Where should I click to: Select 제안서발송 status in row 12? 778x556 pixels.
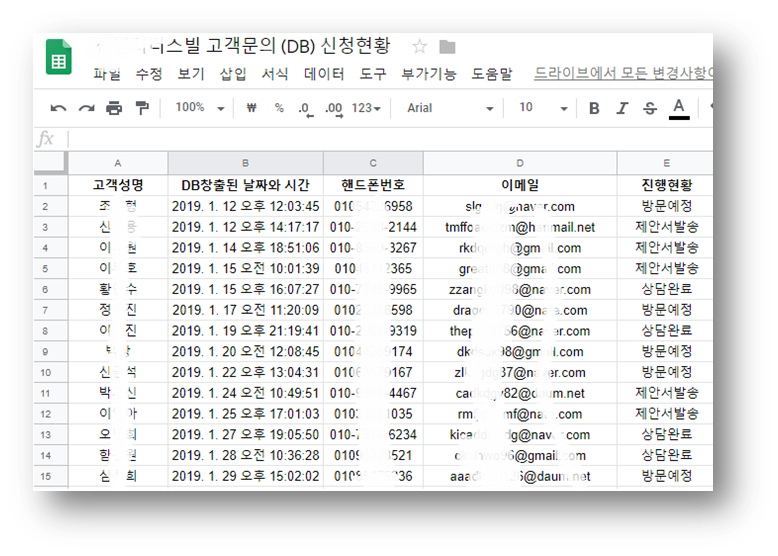click(x=666, y=414)
